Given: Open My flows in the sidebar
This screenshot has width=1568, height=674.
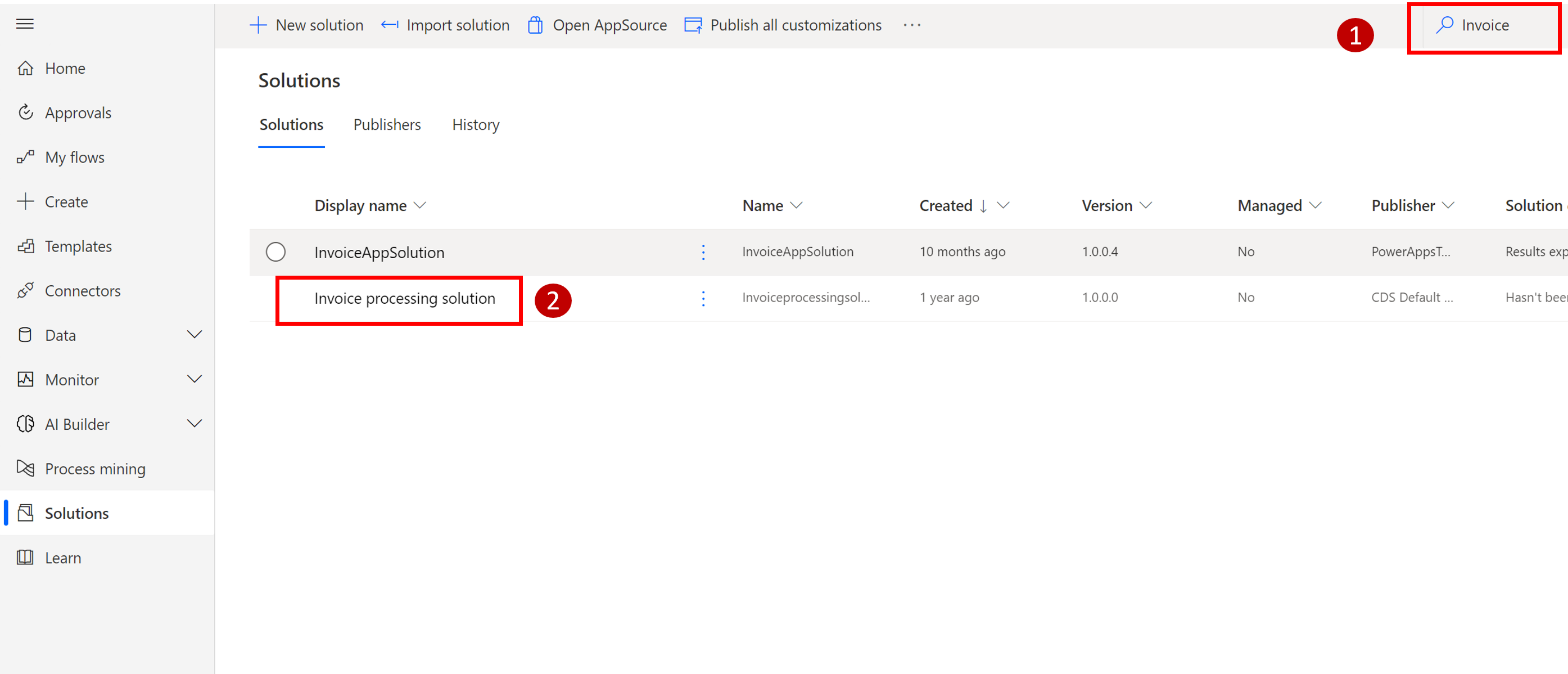Looking at the screenshot, I should (x=75, y=156).
